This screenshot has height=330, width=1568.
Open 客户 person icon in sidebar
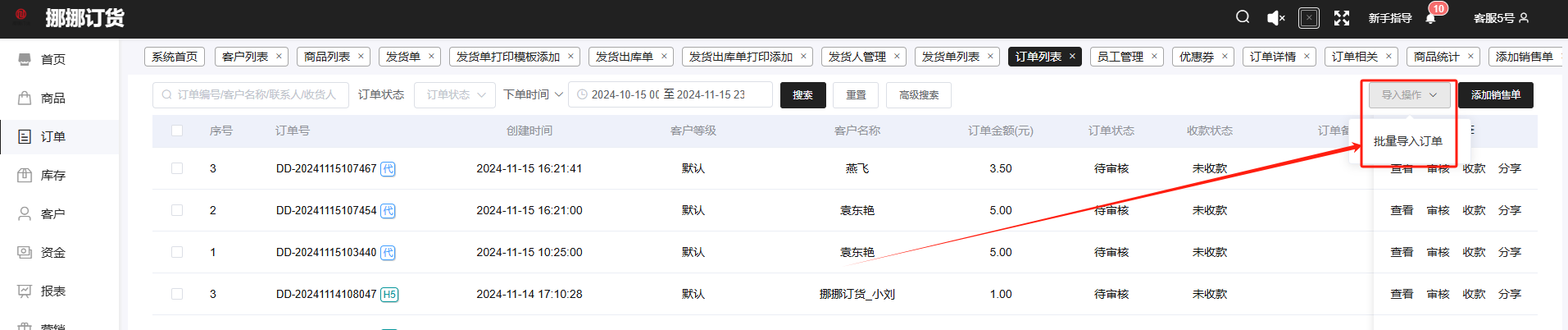pyautogui.click(x=25, y=213)
